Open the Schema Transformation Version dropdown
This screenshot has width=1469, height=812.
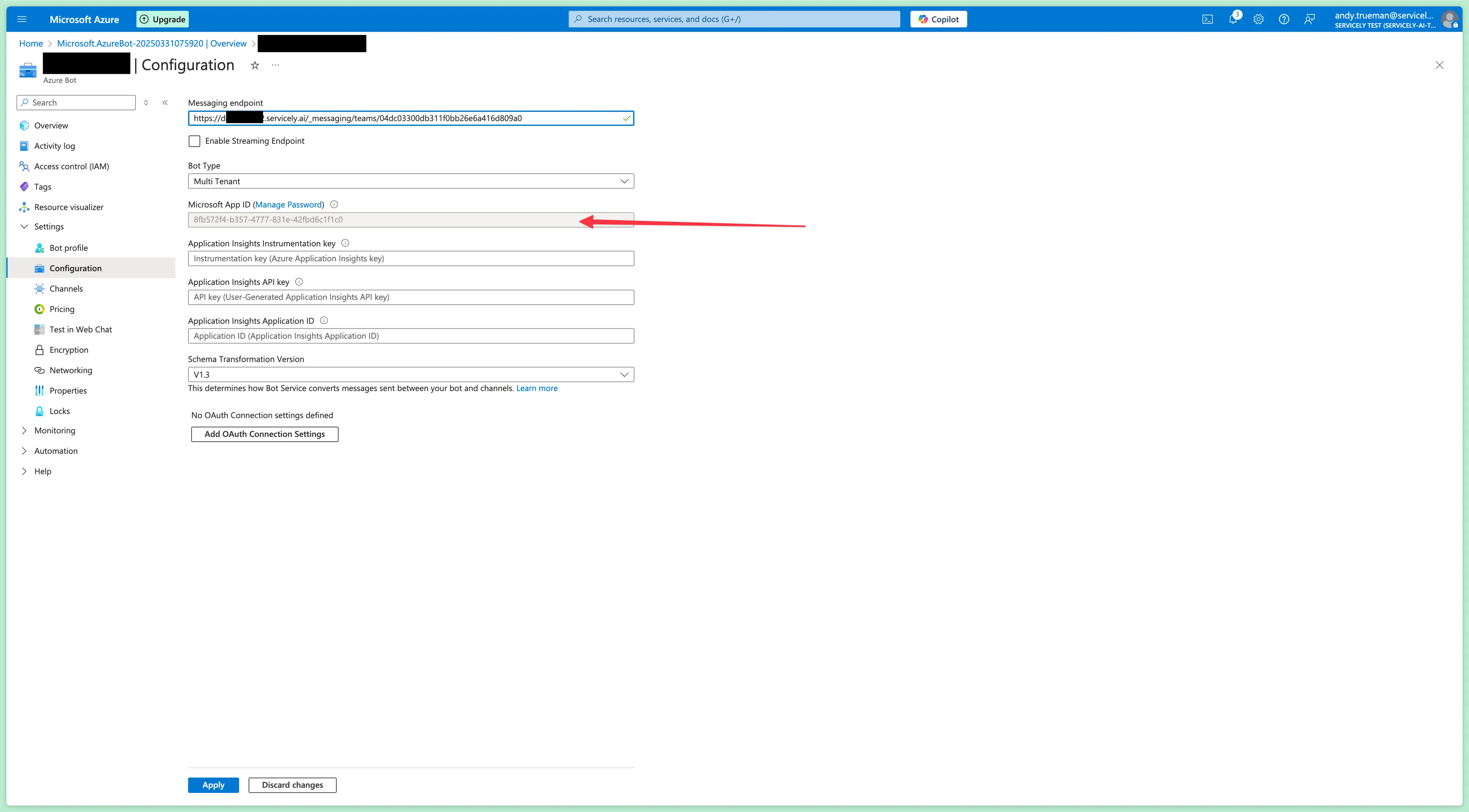411,375
